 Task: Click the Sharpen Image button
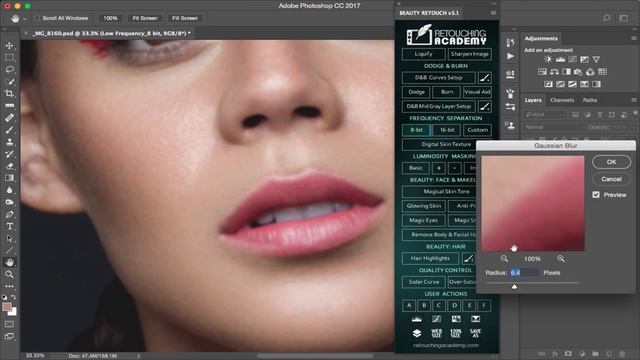tap(469, 54)
